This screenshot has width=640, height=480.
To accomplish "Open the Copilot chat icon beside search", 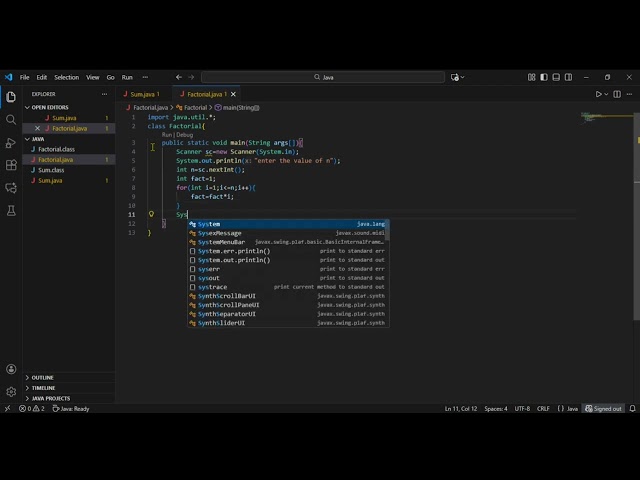I will point(455,77).
